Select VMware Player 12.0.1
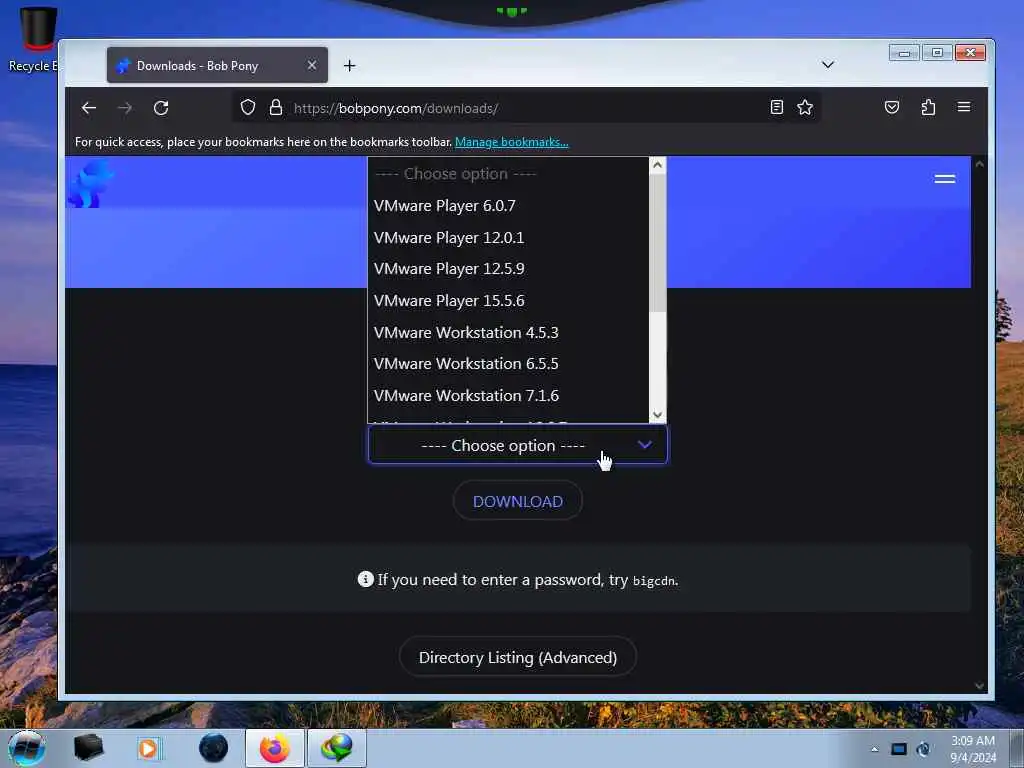This screenshot has width=1024, height=768. [x=508, y=238]
